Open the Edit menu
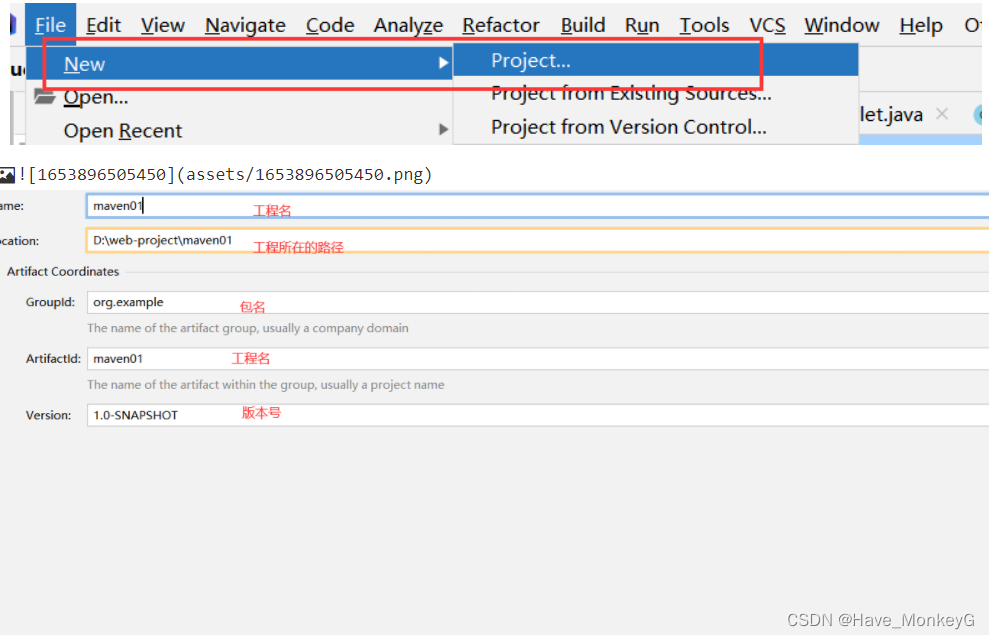This screenshot has width=989, height=639. 103,25
